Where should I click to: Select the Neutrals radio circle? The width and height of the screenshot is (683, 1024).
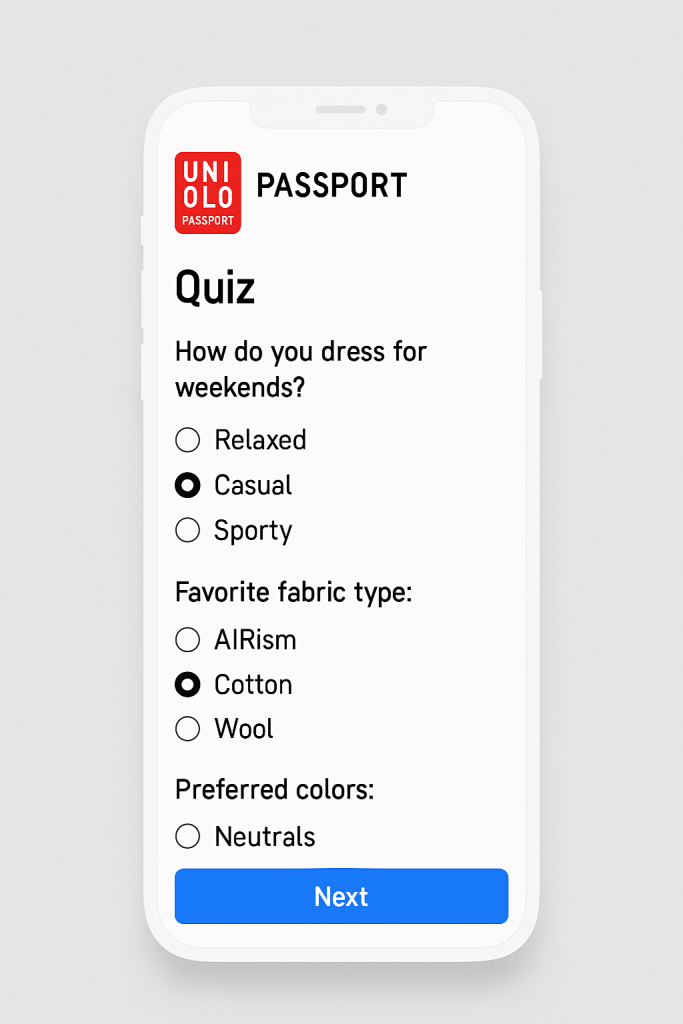click(187, 836)
